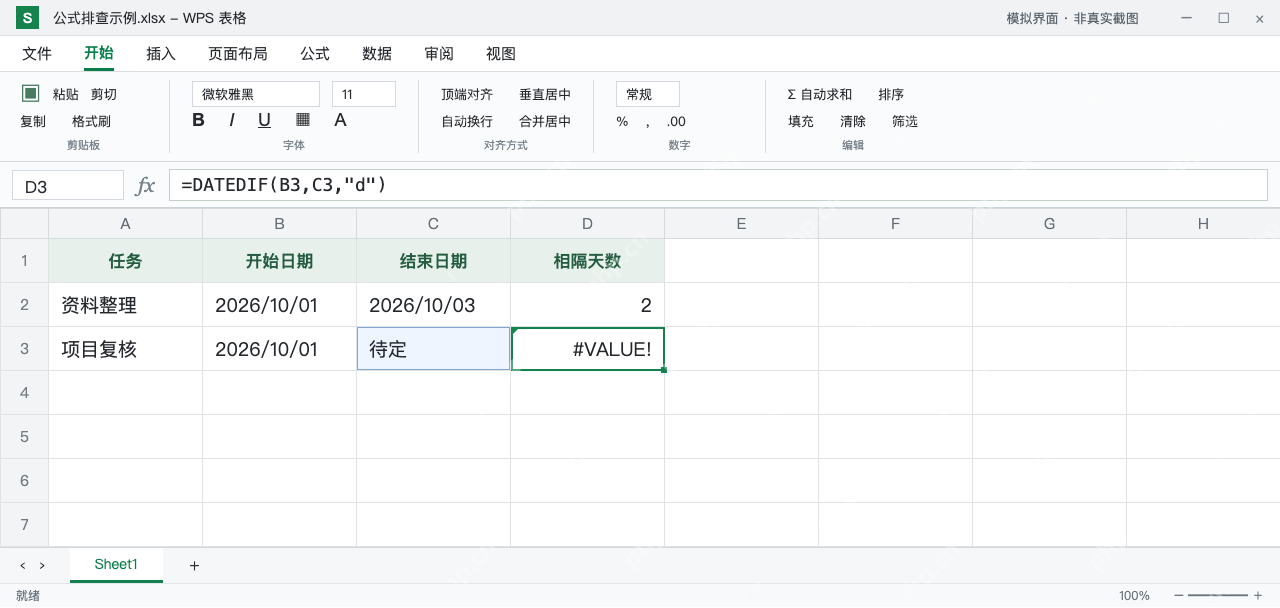1280x608 pixels.
Task: Select column H header
Action: [1203, 224]
